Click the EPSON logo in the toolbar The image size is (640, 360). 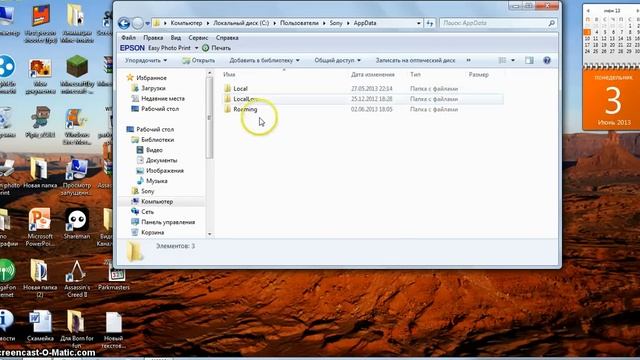click(132, 48)
